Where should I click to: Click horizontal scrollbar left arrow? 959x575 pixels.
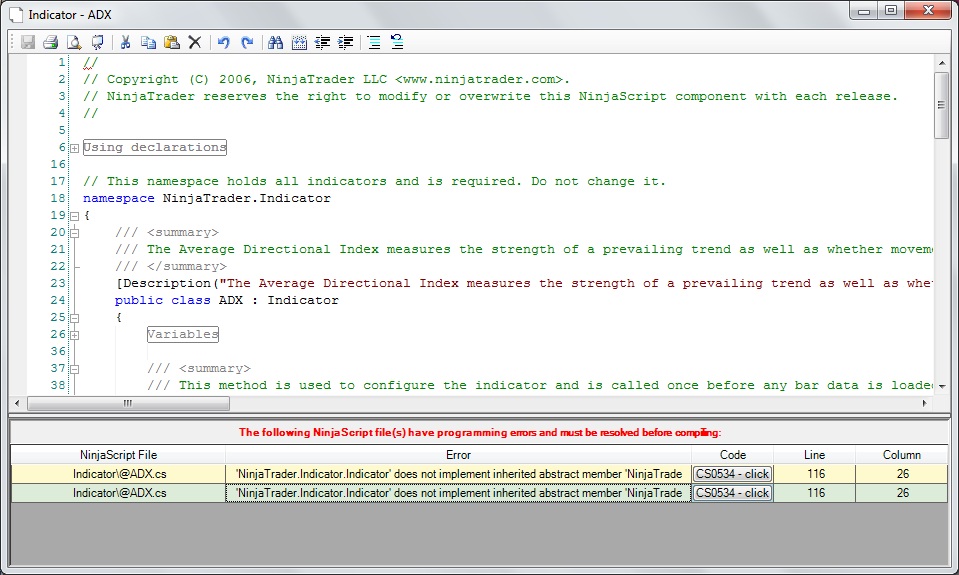17,403
